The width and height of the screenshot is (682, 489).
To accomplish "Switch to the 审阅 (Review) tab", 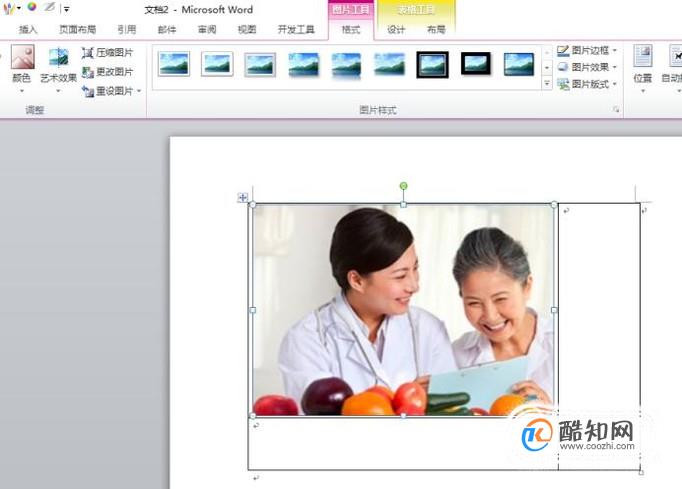I will (x=207, y=30).
